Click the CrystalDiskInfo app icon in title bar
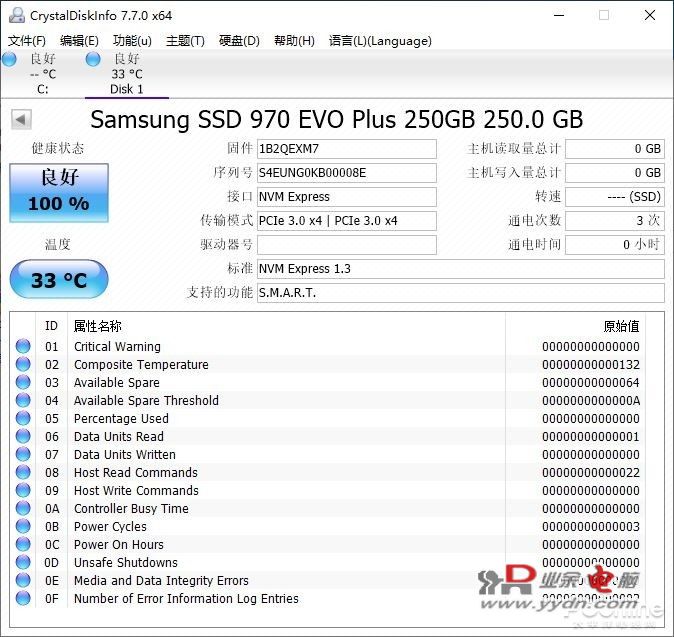The image size is (674, 637). [17, 15]
